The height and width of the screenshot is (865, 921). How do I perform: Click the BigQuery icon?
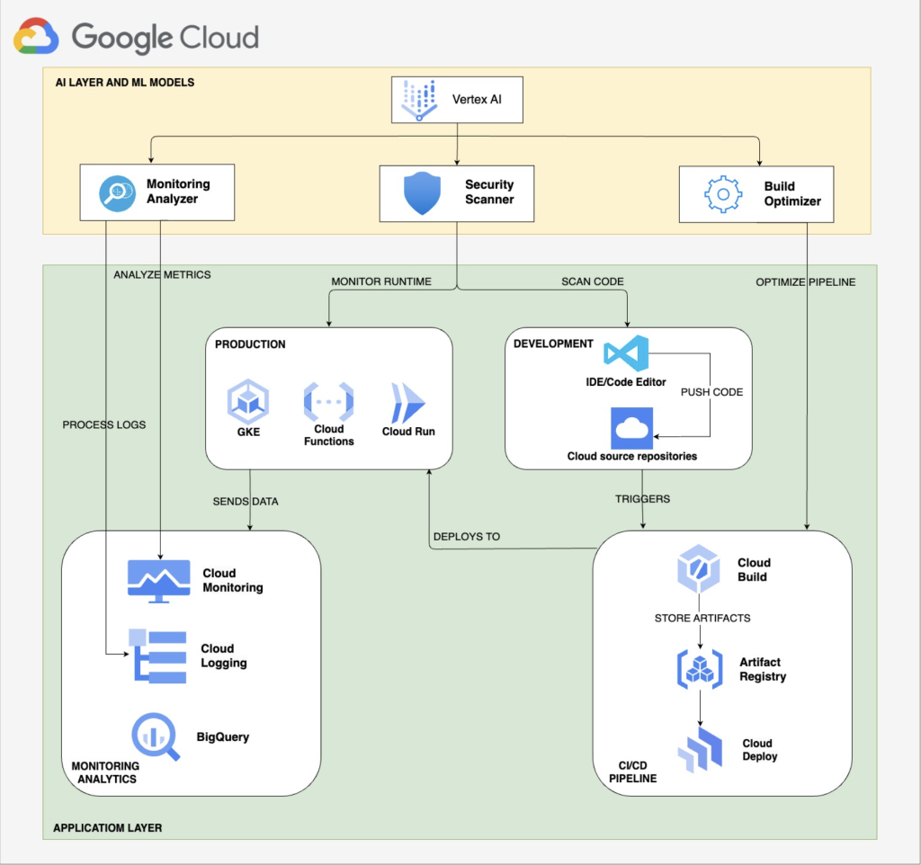pyautogui.click(x=156, y=737)
